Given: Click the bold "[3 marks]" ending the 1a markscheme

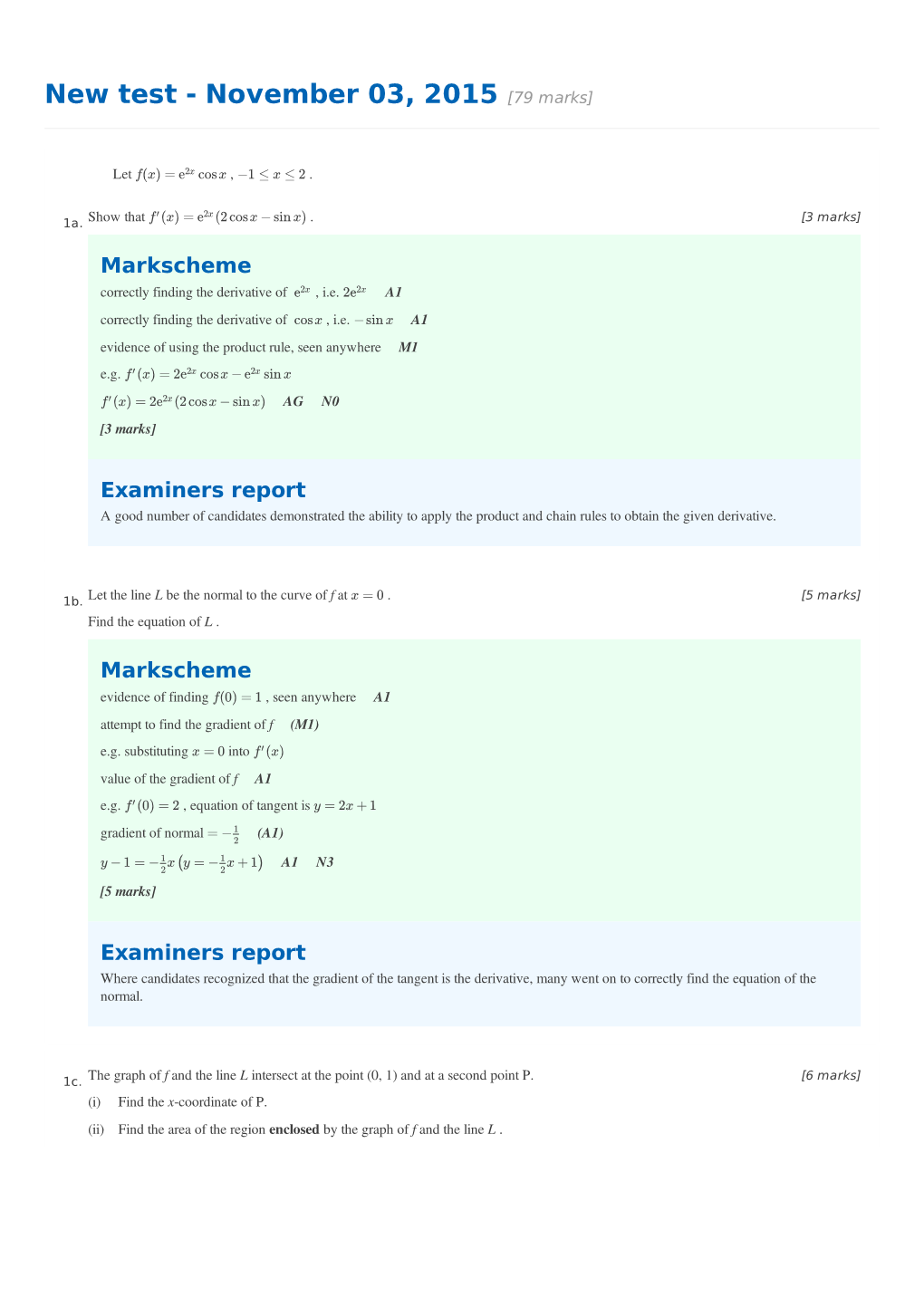Looking at the screenshot, I should click(x=128, y=429).
